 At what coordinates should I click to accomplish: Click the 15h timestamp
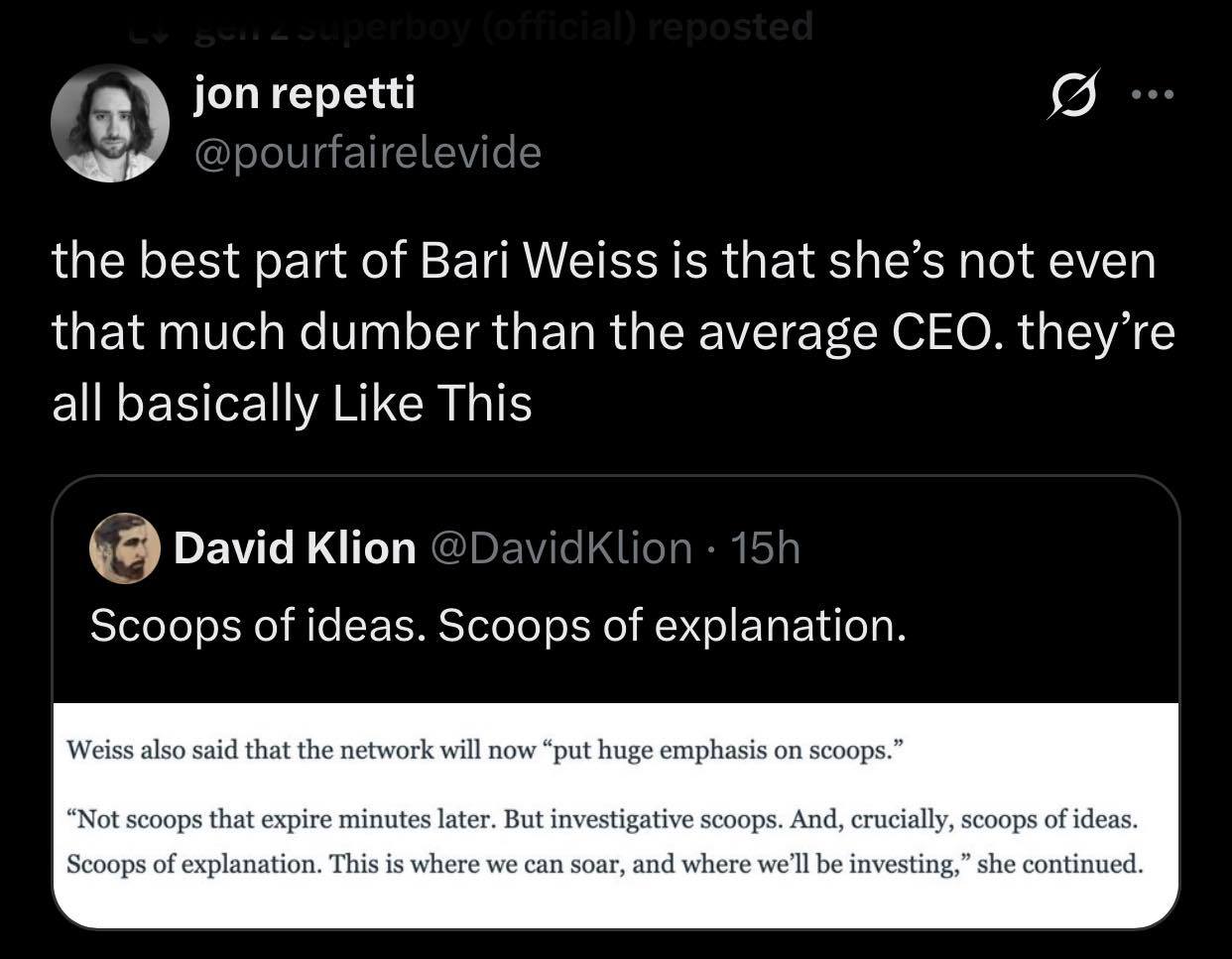(764, 547)
